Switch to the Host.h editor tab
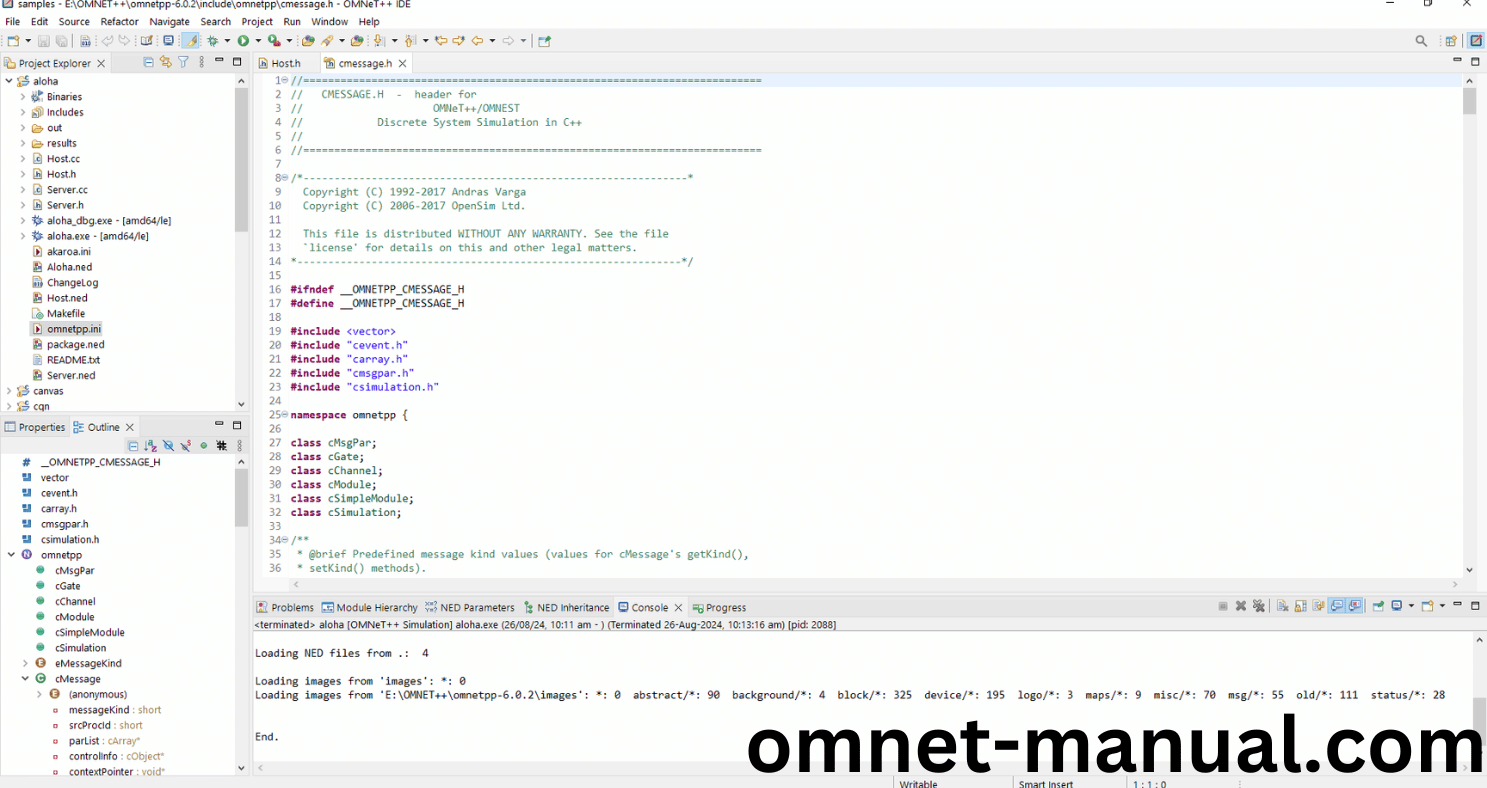 pos(285,63)
